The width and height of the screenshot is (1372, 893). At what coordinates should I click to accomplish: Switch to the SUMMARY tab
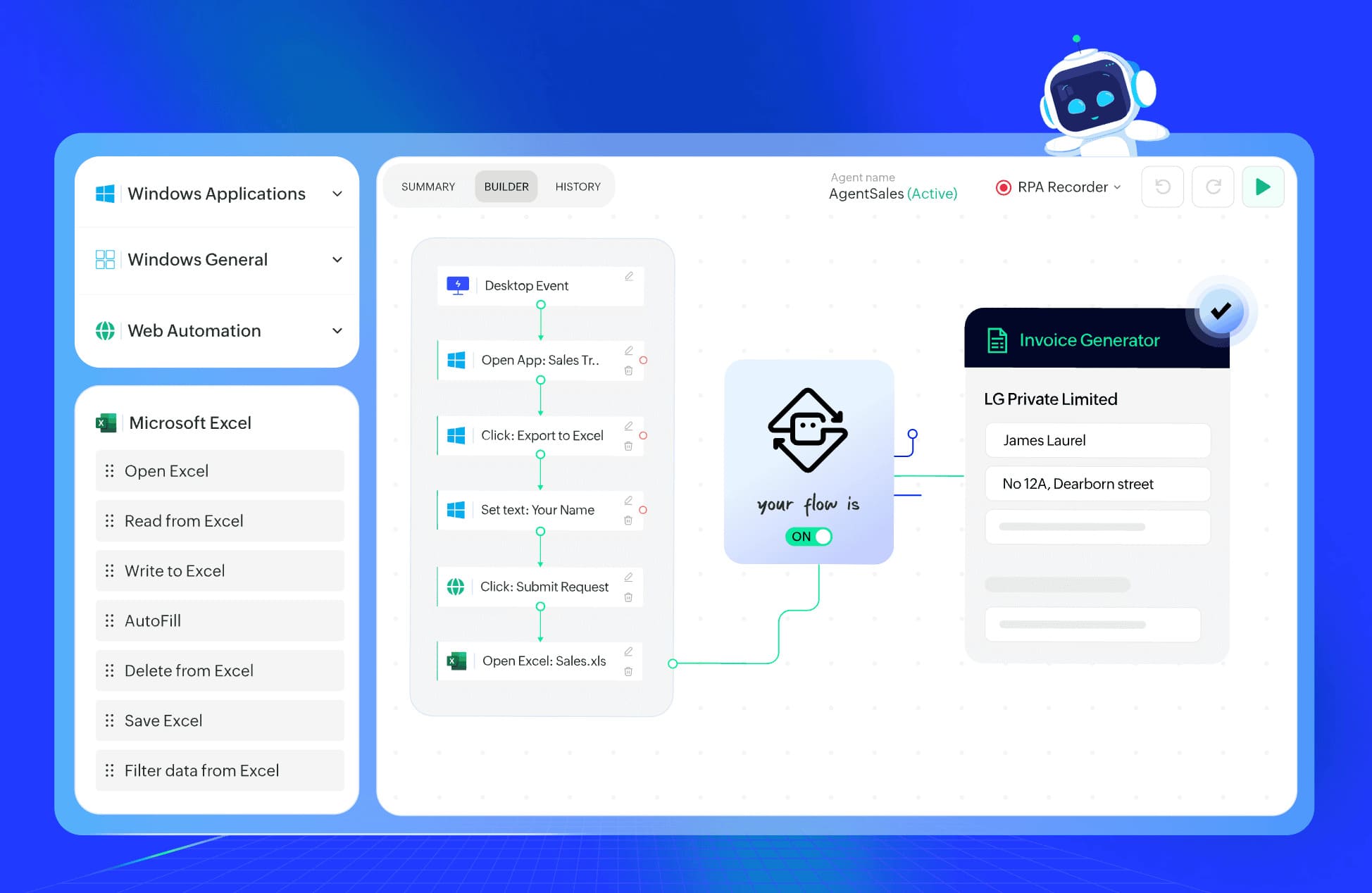coord(428,186)
